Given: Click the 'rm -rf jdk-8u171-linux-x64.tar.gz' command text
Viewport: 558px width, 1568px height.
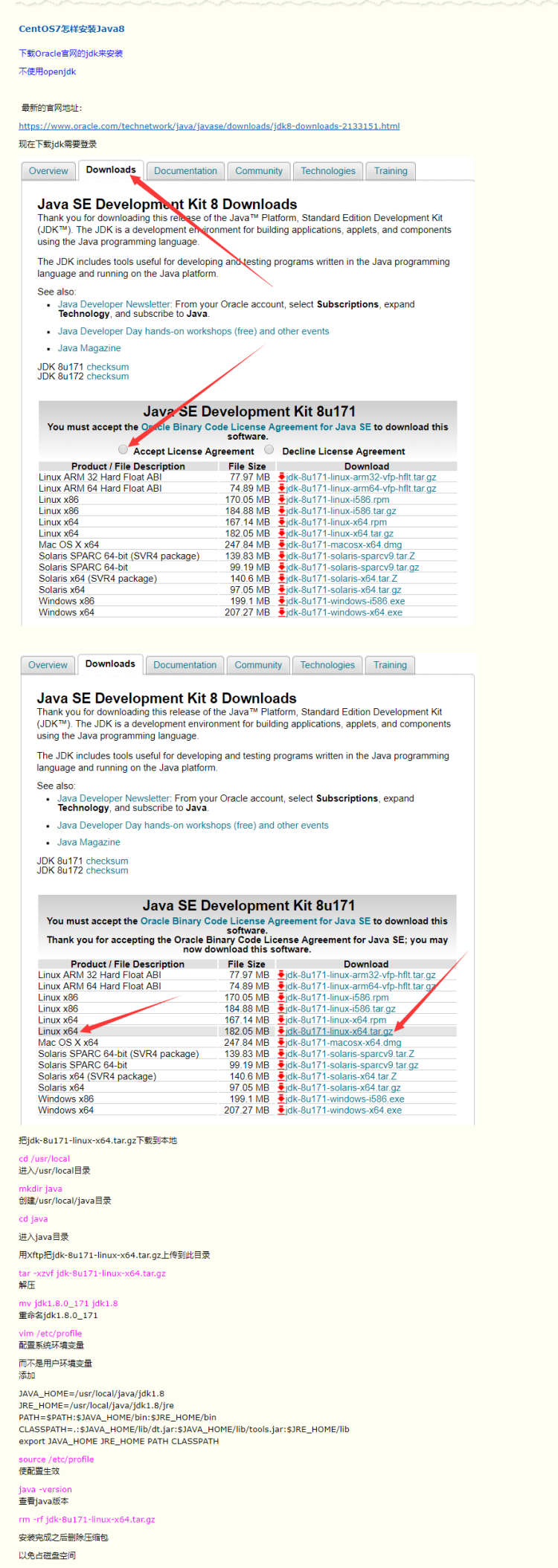Looking at the screenshot, I should pyautogui.click(x=87, y=1520).
